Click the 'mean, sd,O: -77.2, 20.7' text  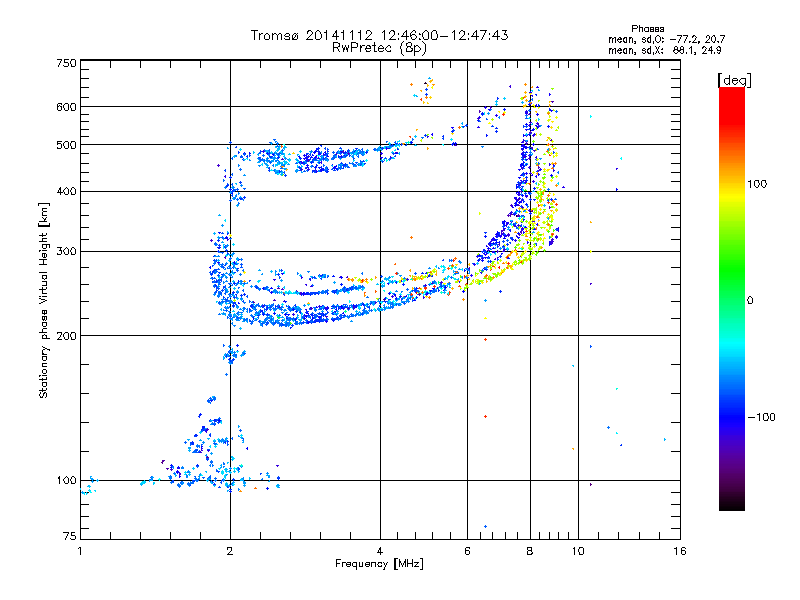(x=666, y=39)
